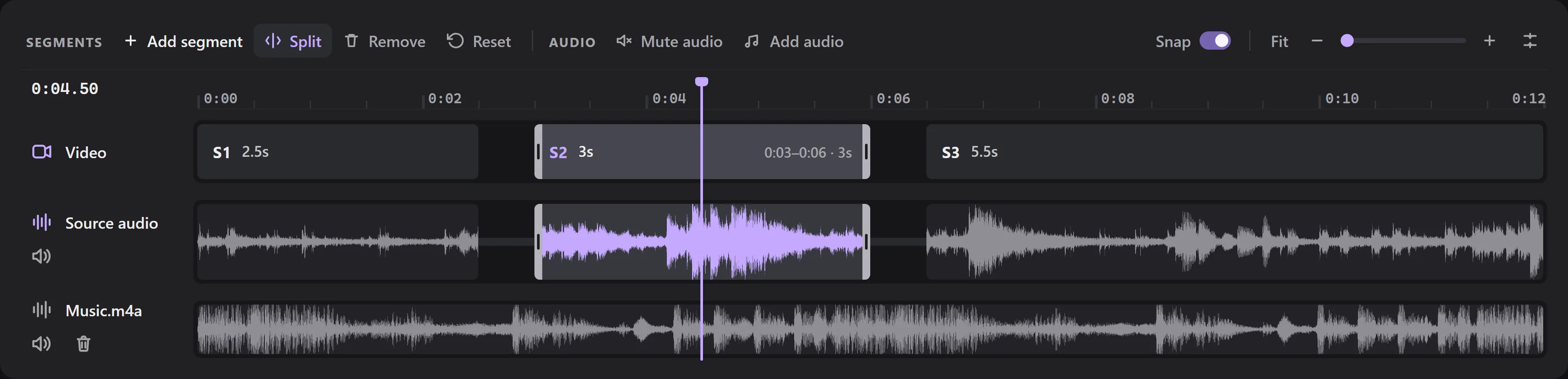Click the S3 source audio waveform
This screenshot has height=379, width=1568.
pos(1234,241)
